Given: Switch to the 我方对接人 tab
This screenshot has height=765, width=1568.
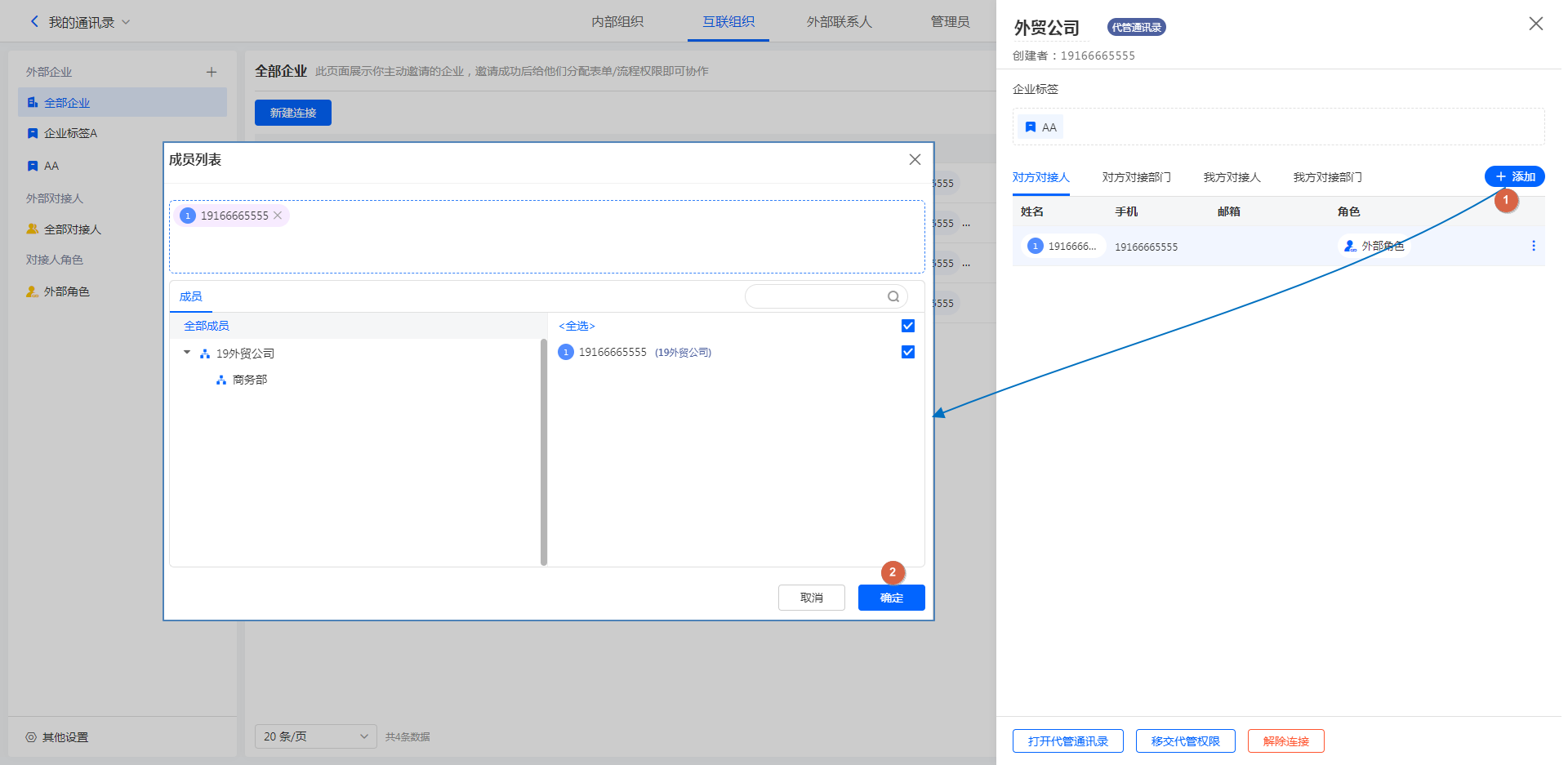Looking at the screenshot, I should [1232, 177].
